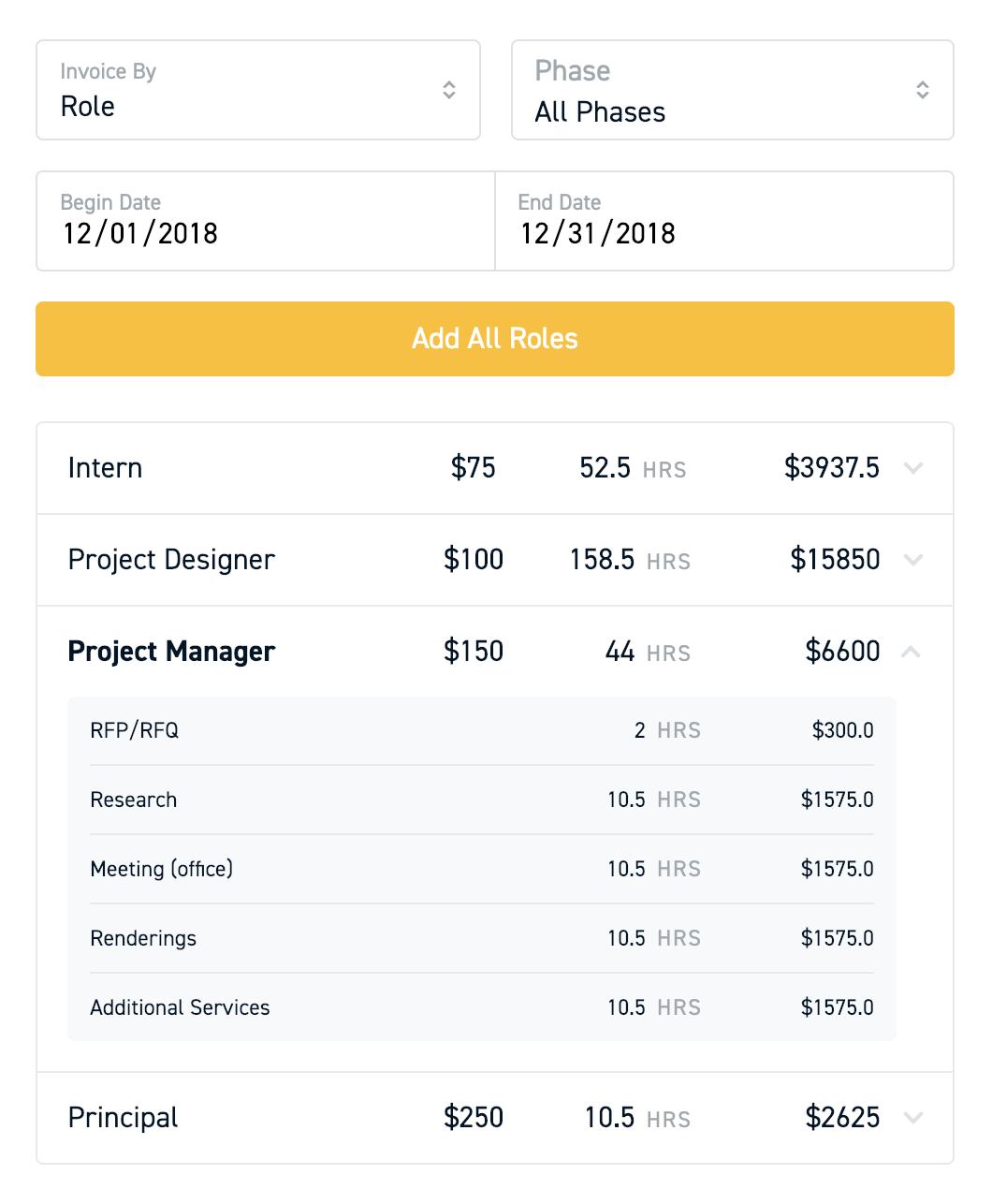The height and width of the screenshot is (1204, 992).
Task: Click the Research activity line
Action: click(481, 800)
